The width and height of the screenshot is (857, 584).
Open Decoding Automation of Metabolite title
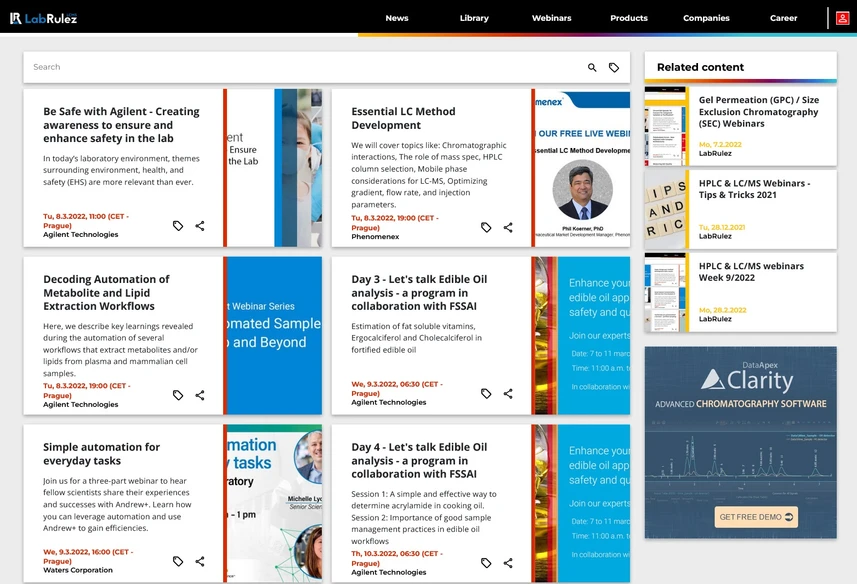click(106, 293)
